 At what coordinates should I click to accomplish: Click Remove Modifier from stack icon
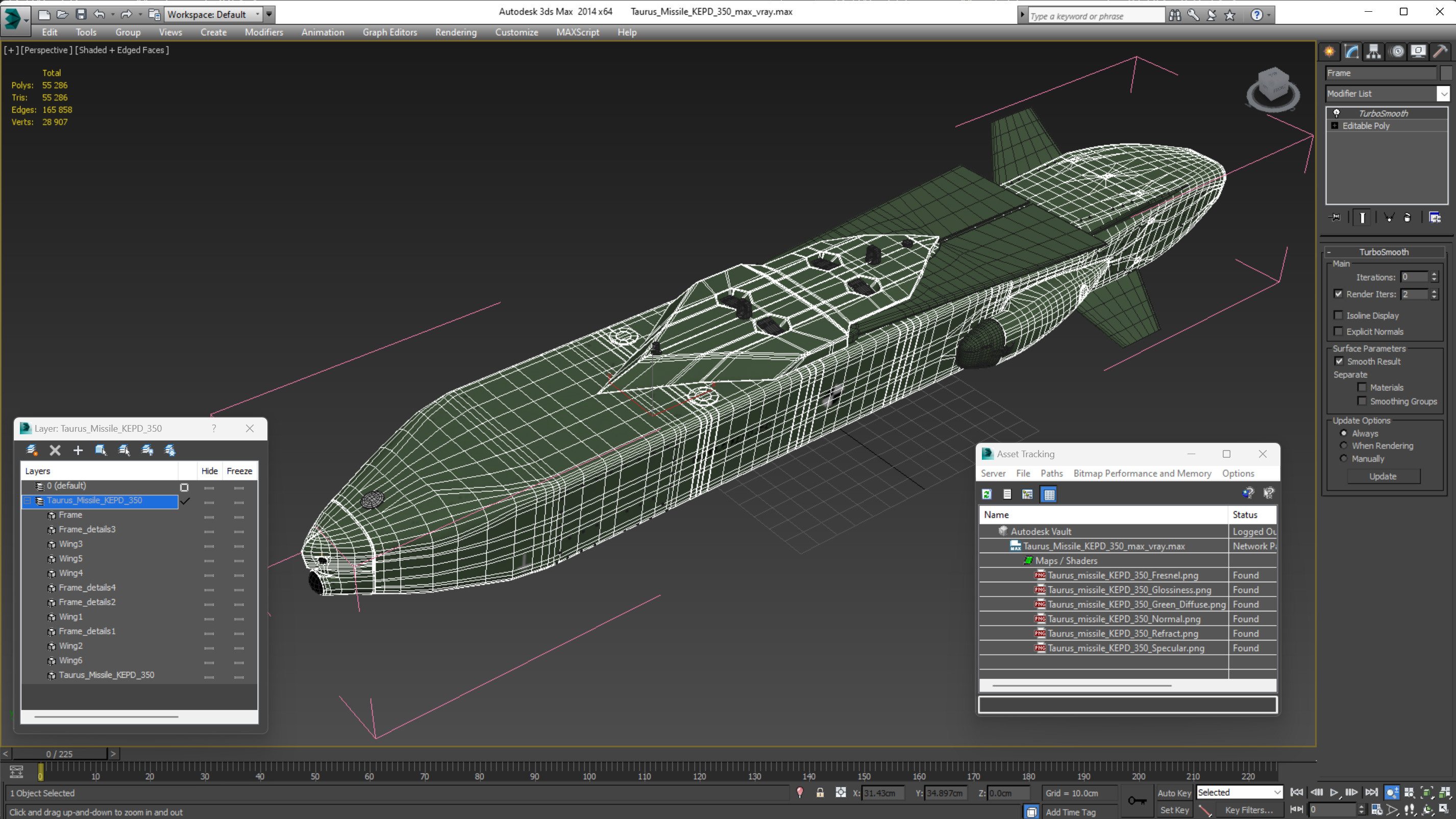(x=1408, y=217)
